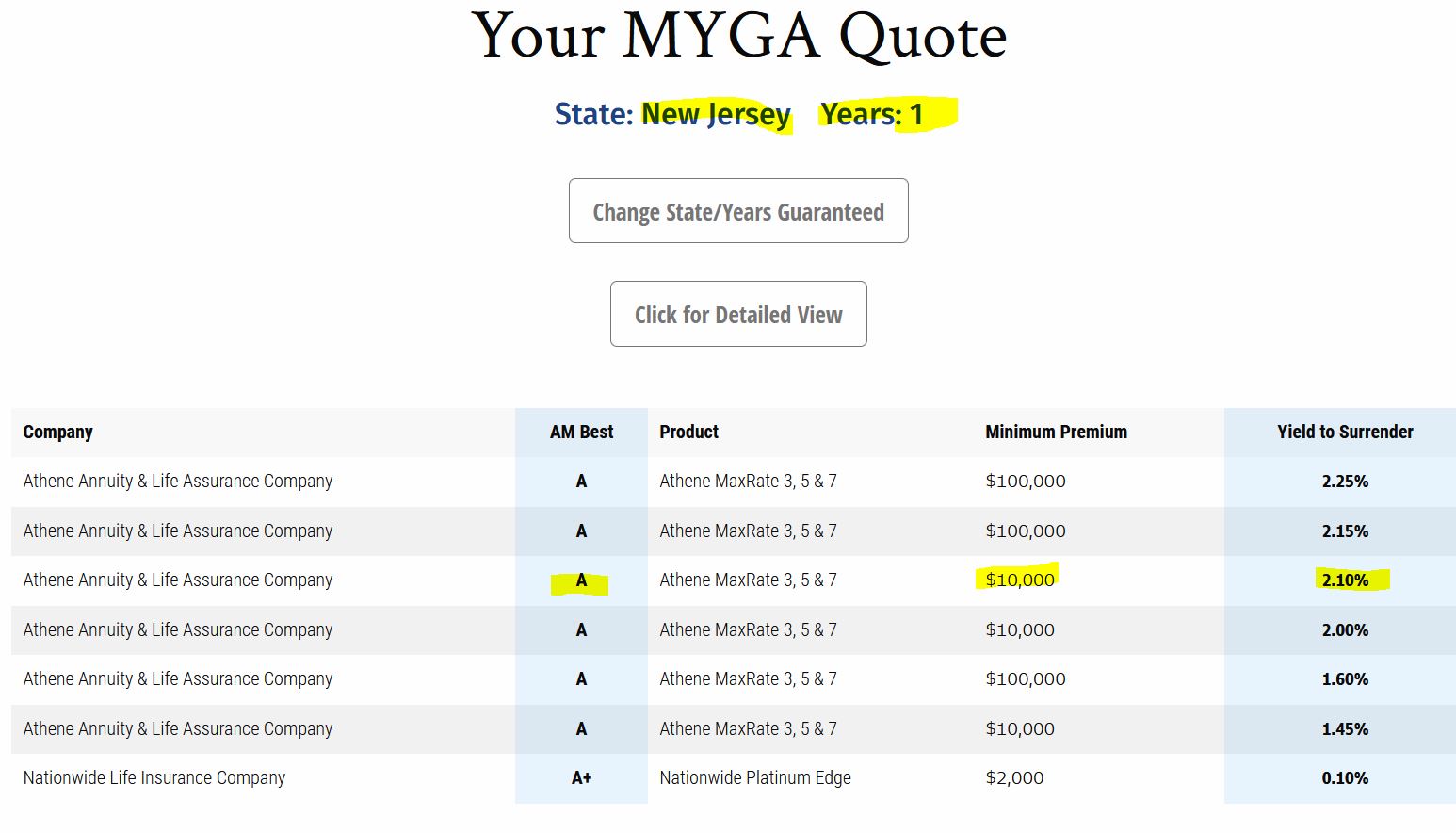
Task: Click the highlighted A rating in 2.10% row
Action: tap(581, 580)
